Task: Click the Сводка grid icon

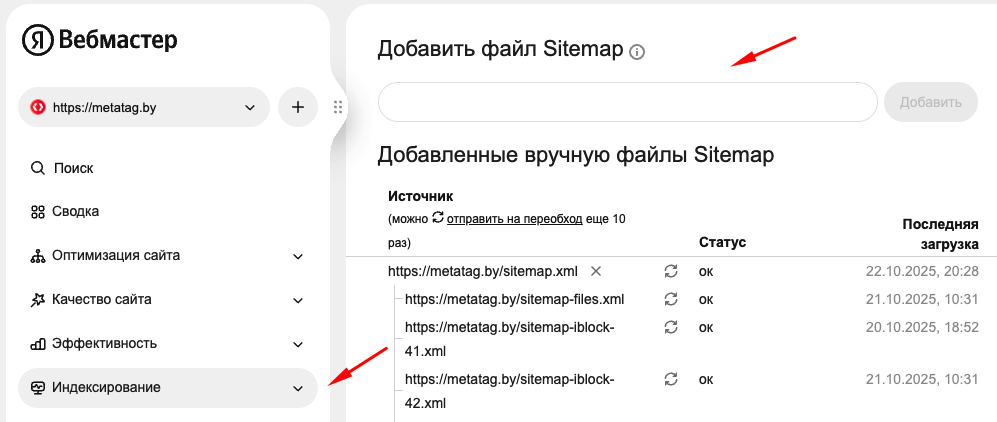Action: (38, 212)
